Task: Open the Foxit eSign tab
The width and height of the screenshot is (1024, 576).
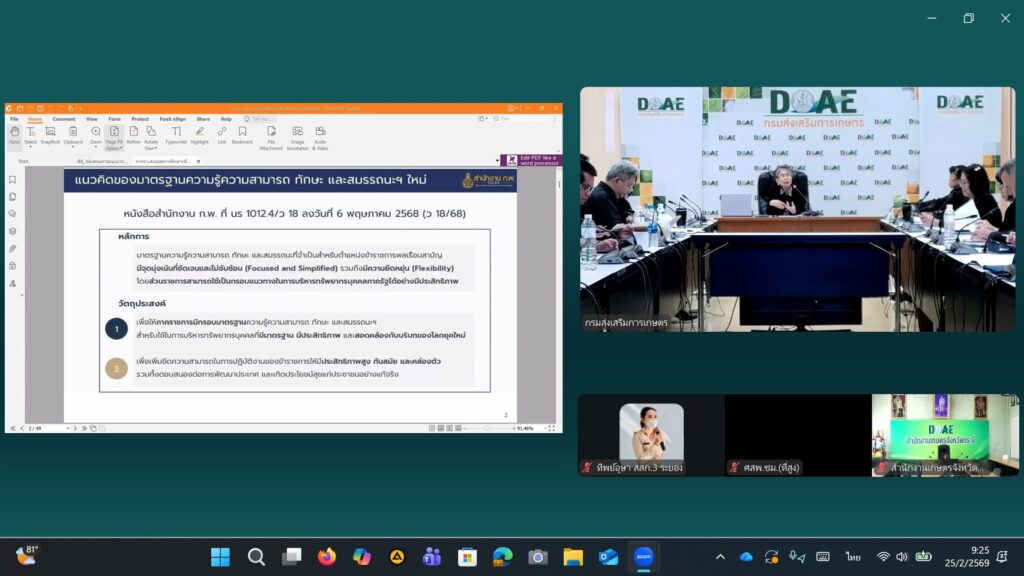Action: [170, 119]
